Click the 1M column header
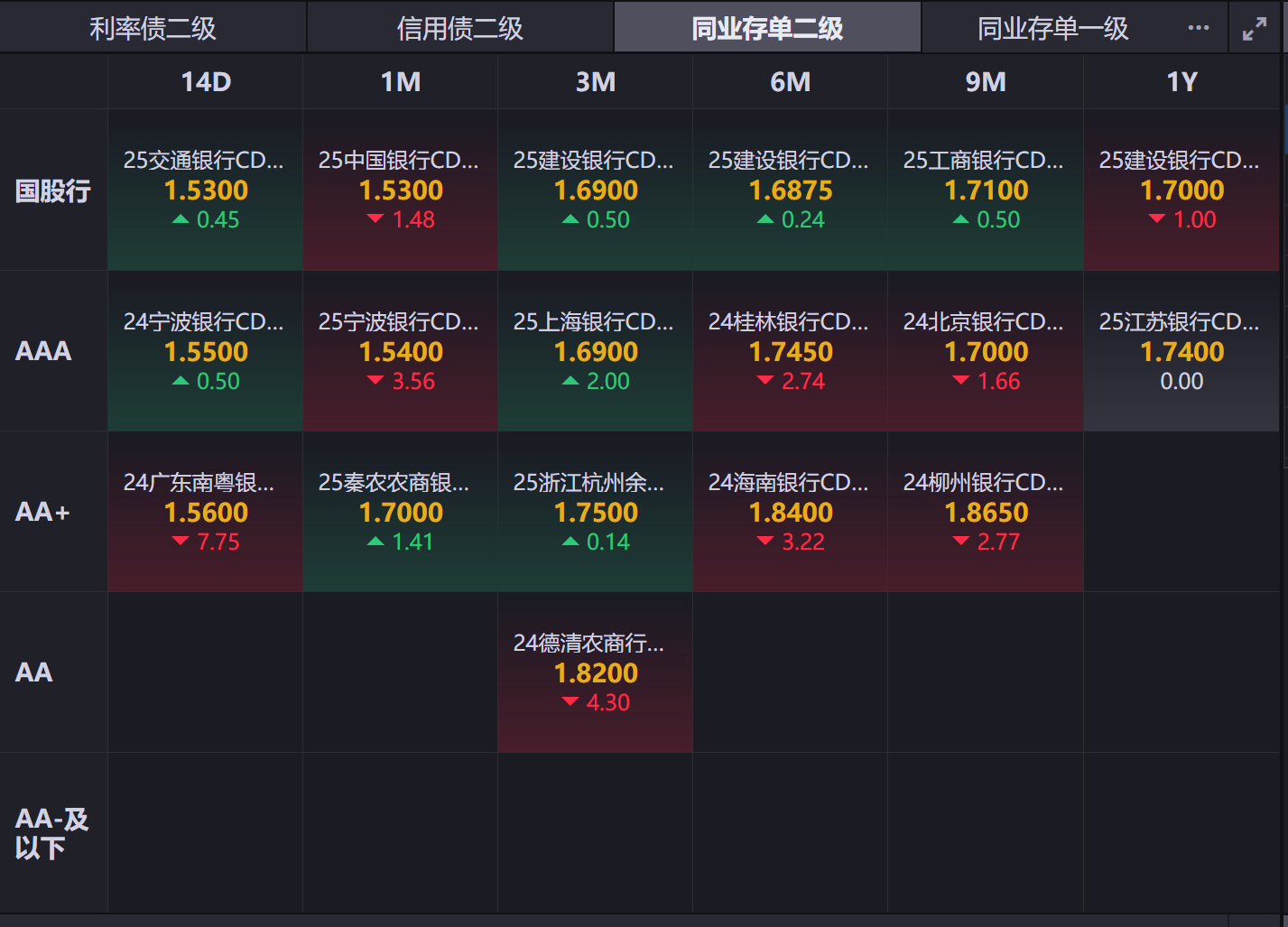Image resolution: width=1288 pixels, height=927 pixels. tap(401, 82)
